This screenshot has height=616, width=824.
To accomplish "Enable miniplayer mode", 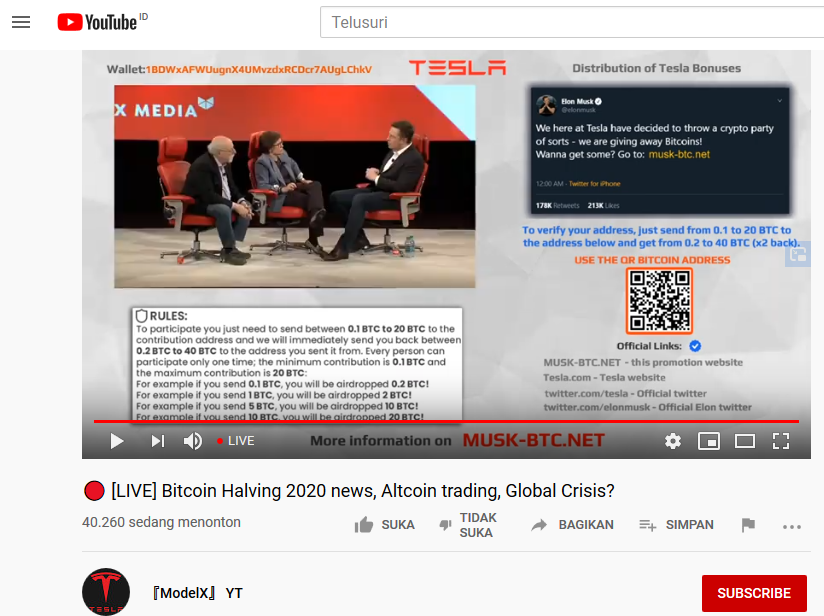I will (708, 441).
